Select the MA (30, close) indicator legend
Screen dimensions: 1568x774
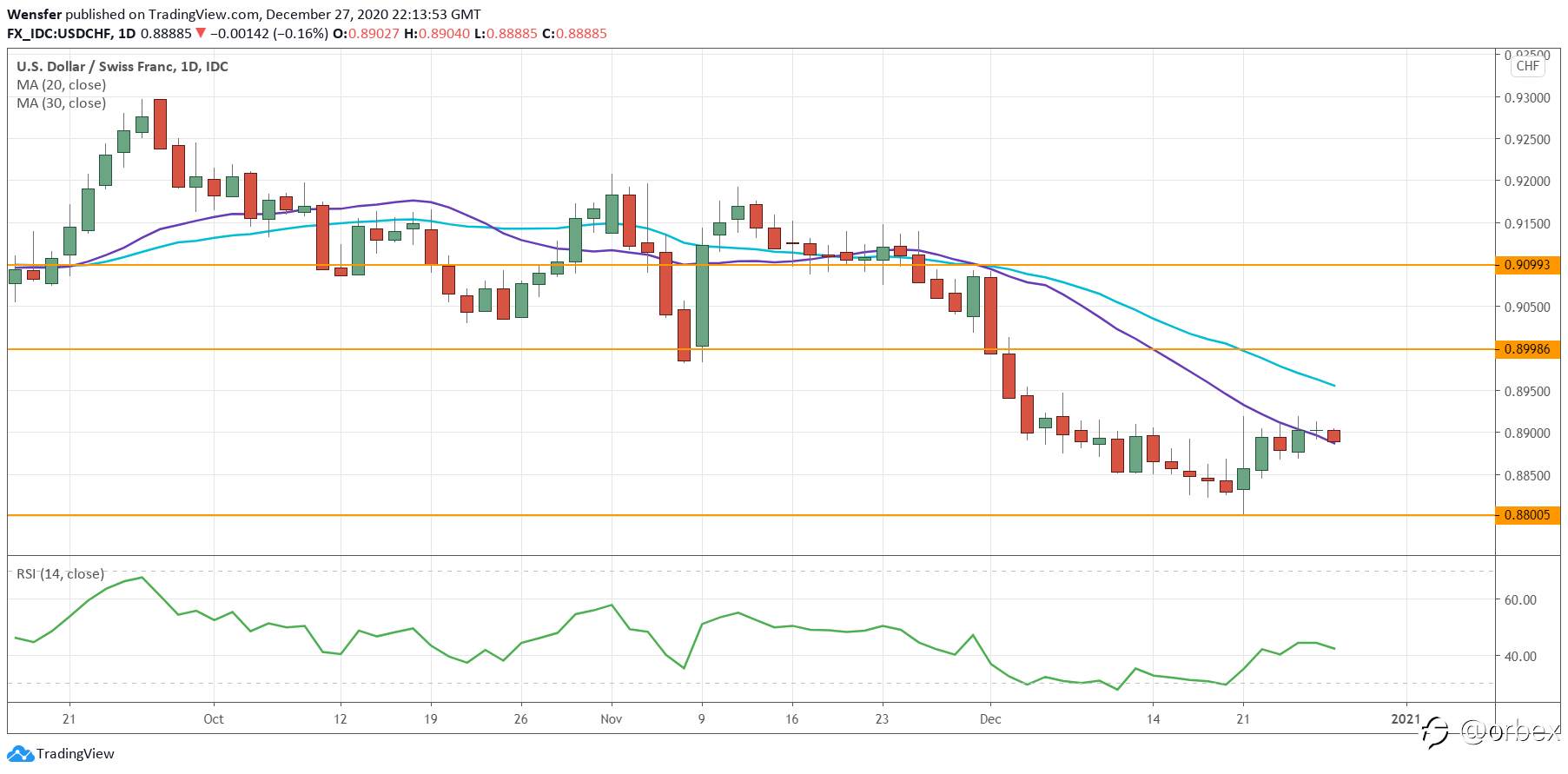click(x=62, y=103)
